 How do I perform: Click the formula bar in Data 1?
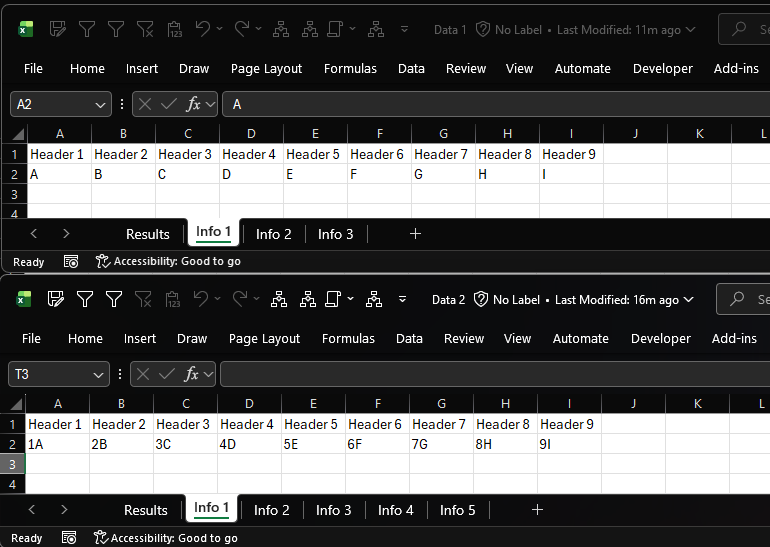(x=496, y=104)
